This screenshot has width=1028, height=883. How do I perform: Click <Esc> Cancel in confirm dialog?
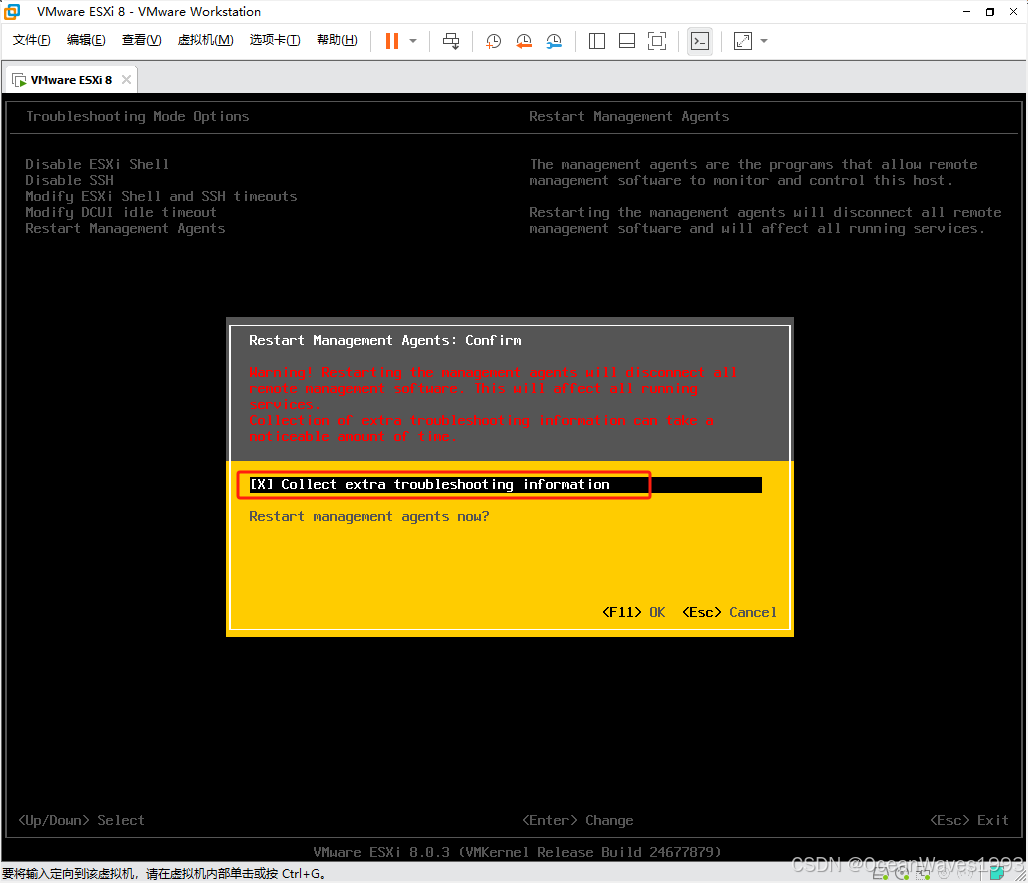(730, 612)
